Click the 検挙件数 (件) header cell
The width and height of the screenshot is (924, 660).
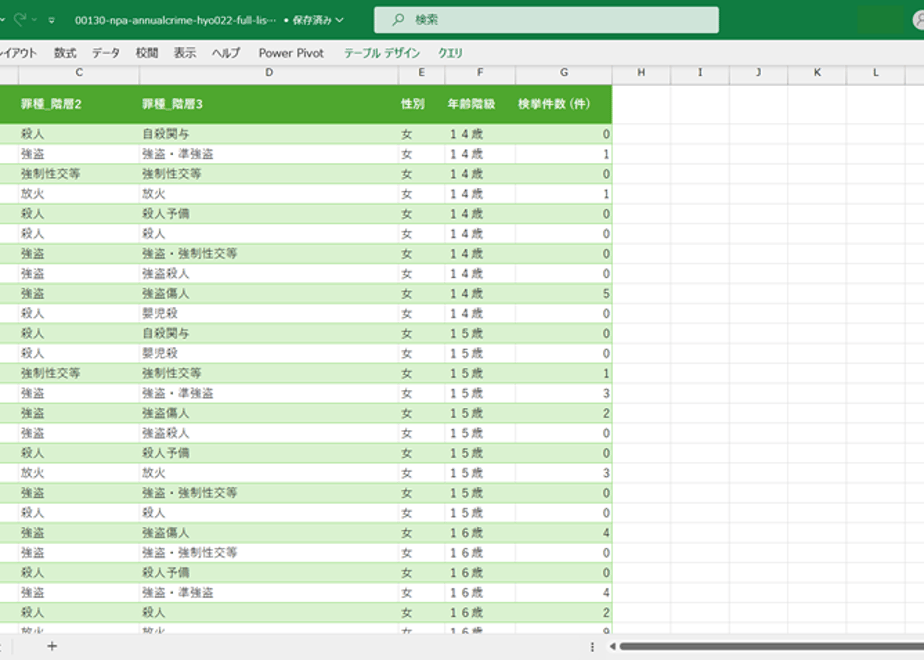[x=564, y=104]
